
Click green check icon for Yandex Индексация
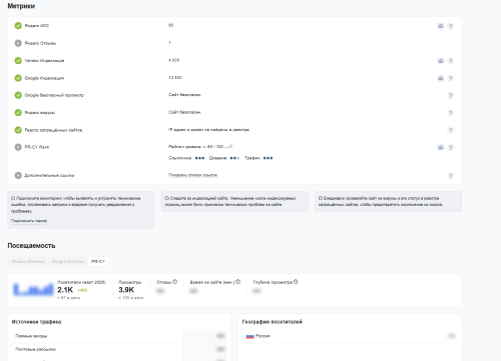coord(18,60)
